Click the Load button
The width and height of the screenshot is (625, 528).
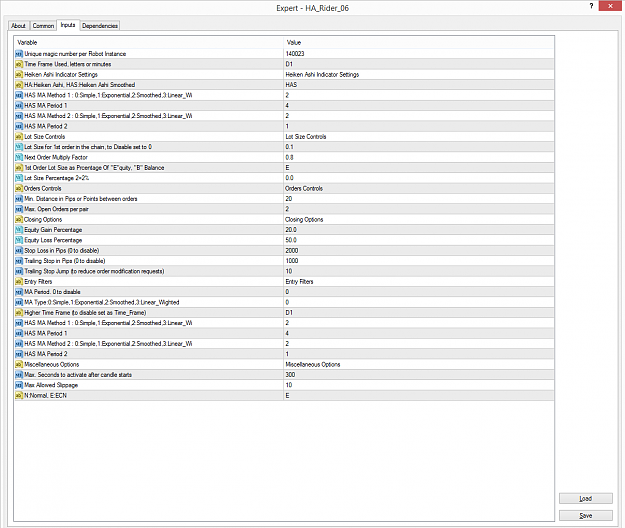pos(586,499)
